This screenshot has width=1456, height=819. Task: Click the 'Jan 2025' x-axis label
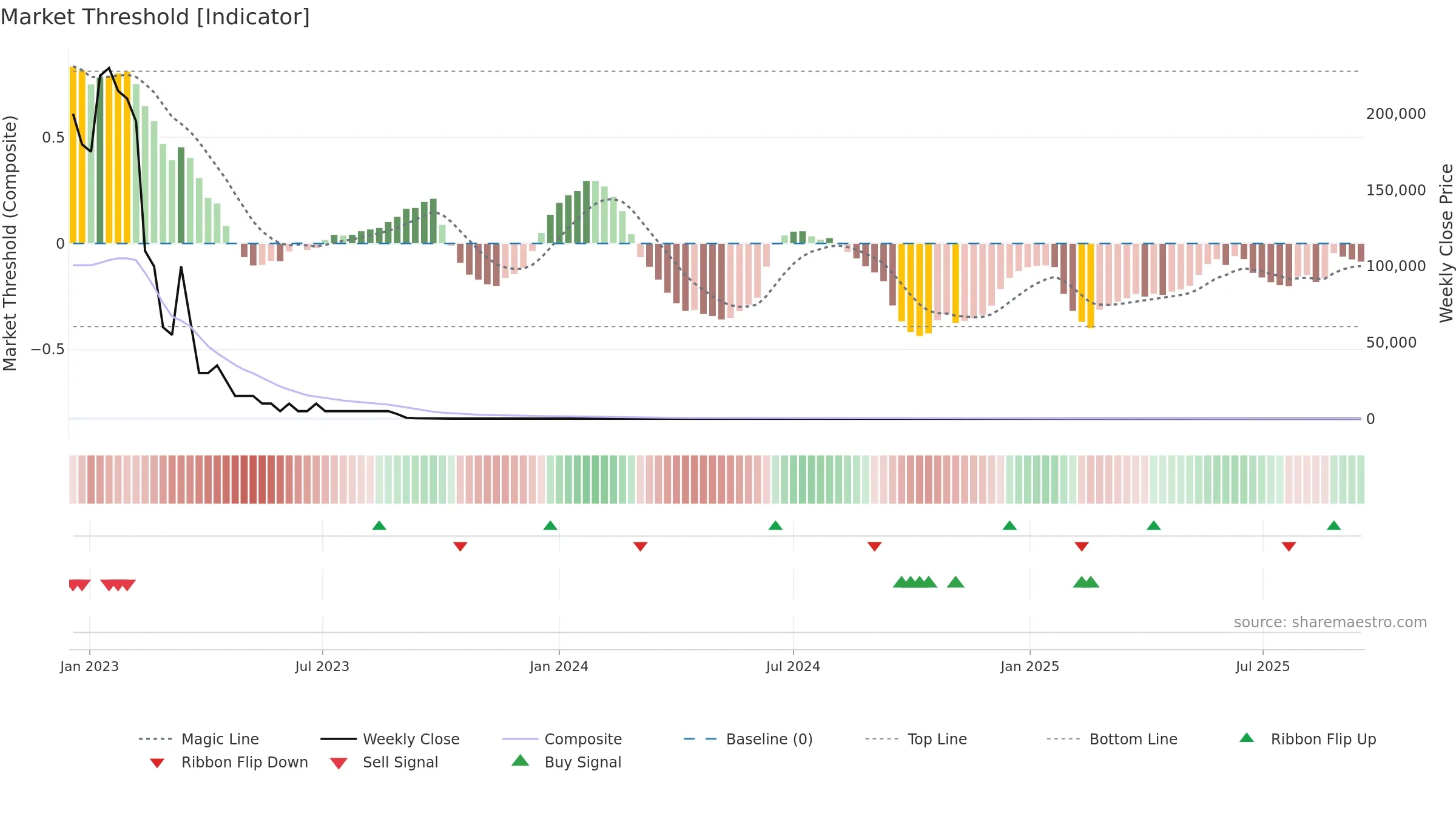[x=1030, y=666]
